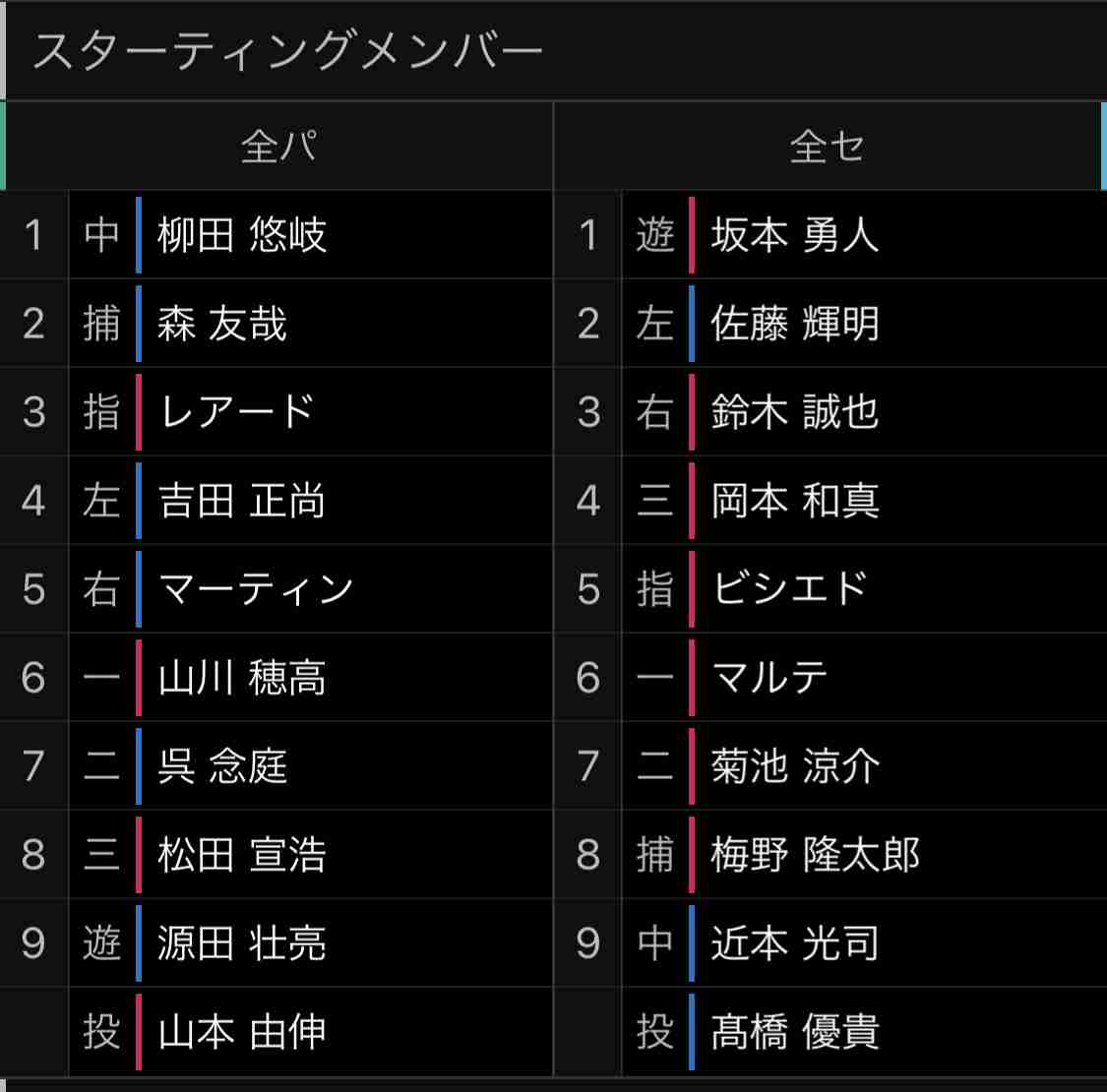The image size is (1107, 1092).
Task: Open player 柳田 悠岐 profile
Action: point(241,234)
